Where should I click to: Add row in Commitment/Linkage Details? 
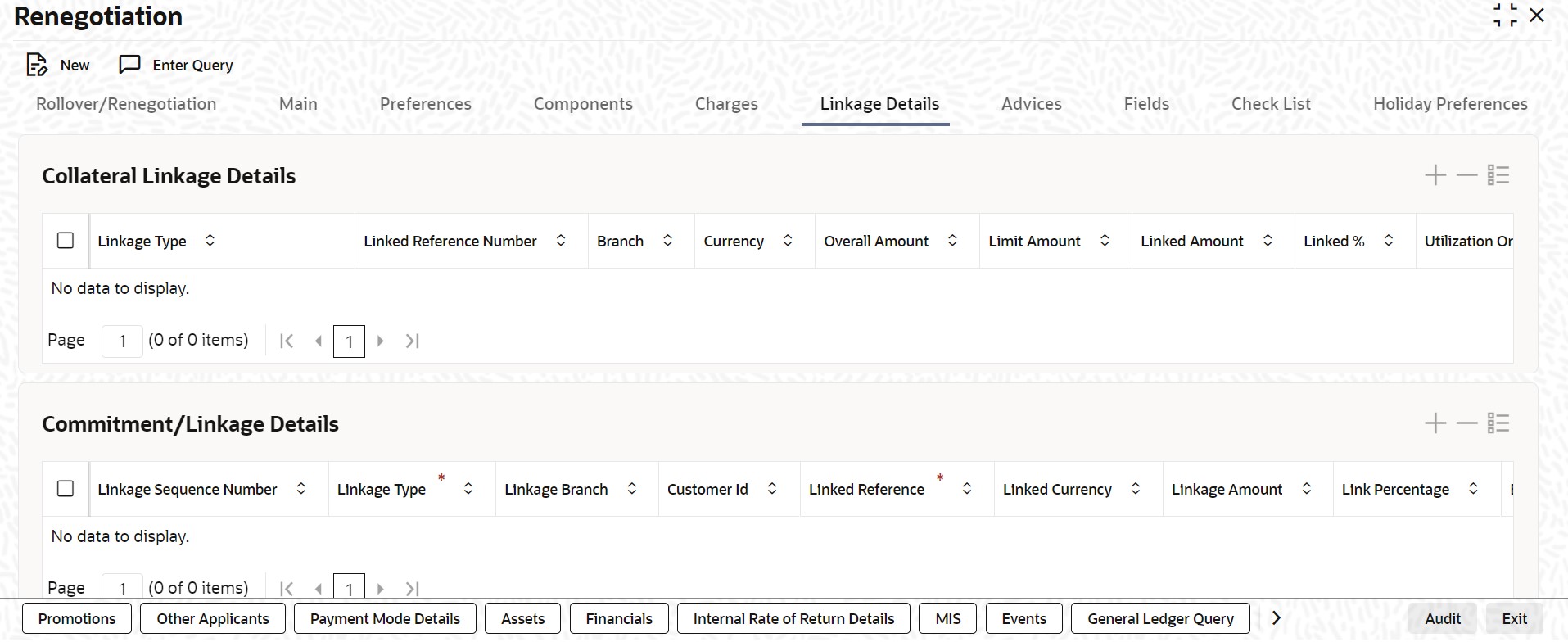pyautogui.click(x=1435, y=423)
